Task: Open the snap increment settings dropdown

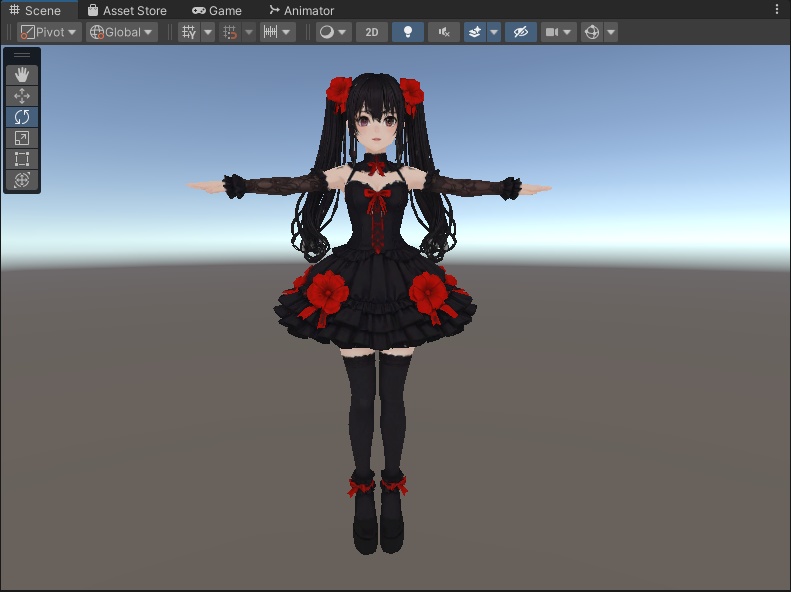Action: click(x=277, y=32)
